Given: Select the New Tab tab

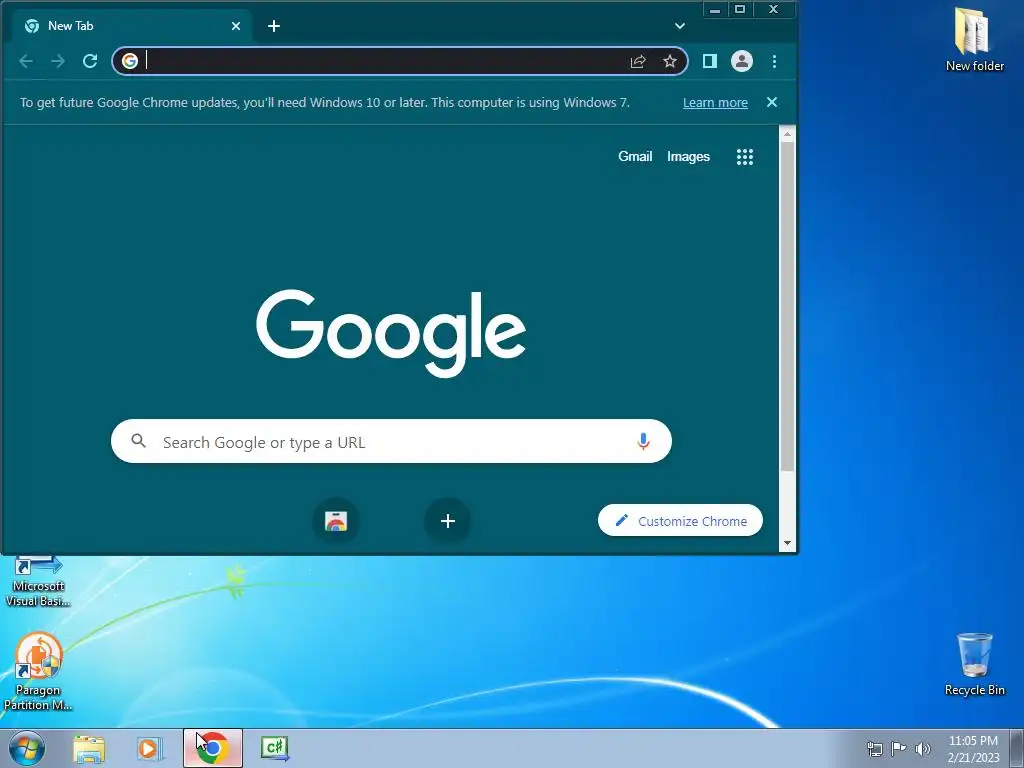Looking at the screenshot, I should [133, 26].
